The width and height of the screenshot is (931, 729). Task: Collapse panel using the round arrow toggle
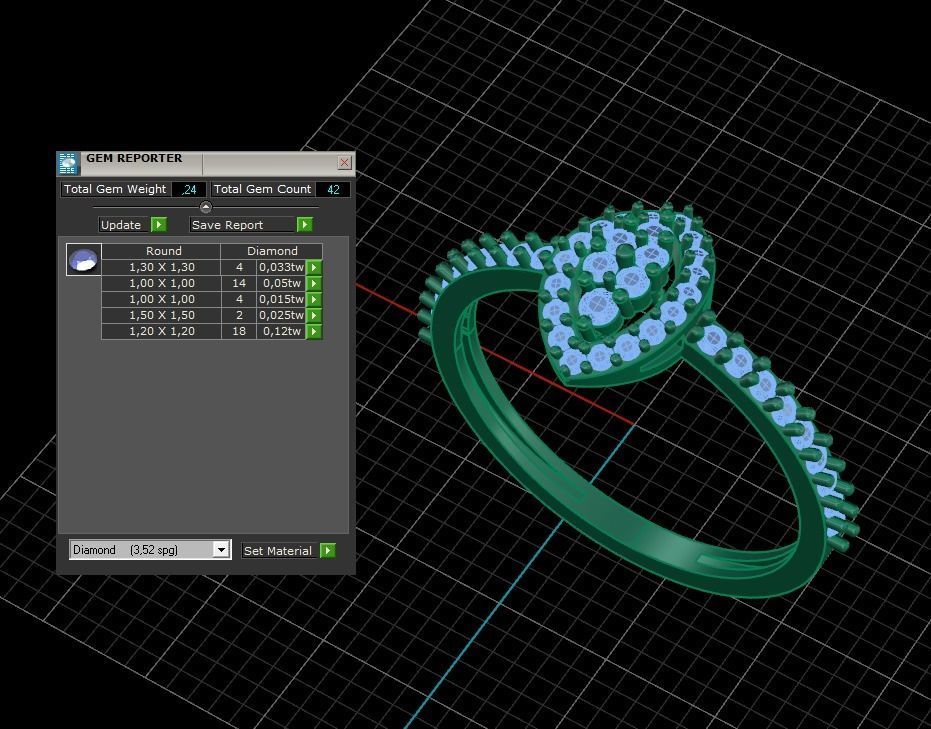click(x=205, y=207)
